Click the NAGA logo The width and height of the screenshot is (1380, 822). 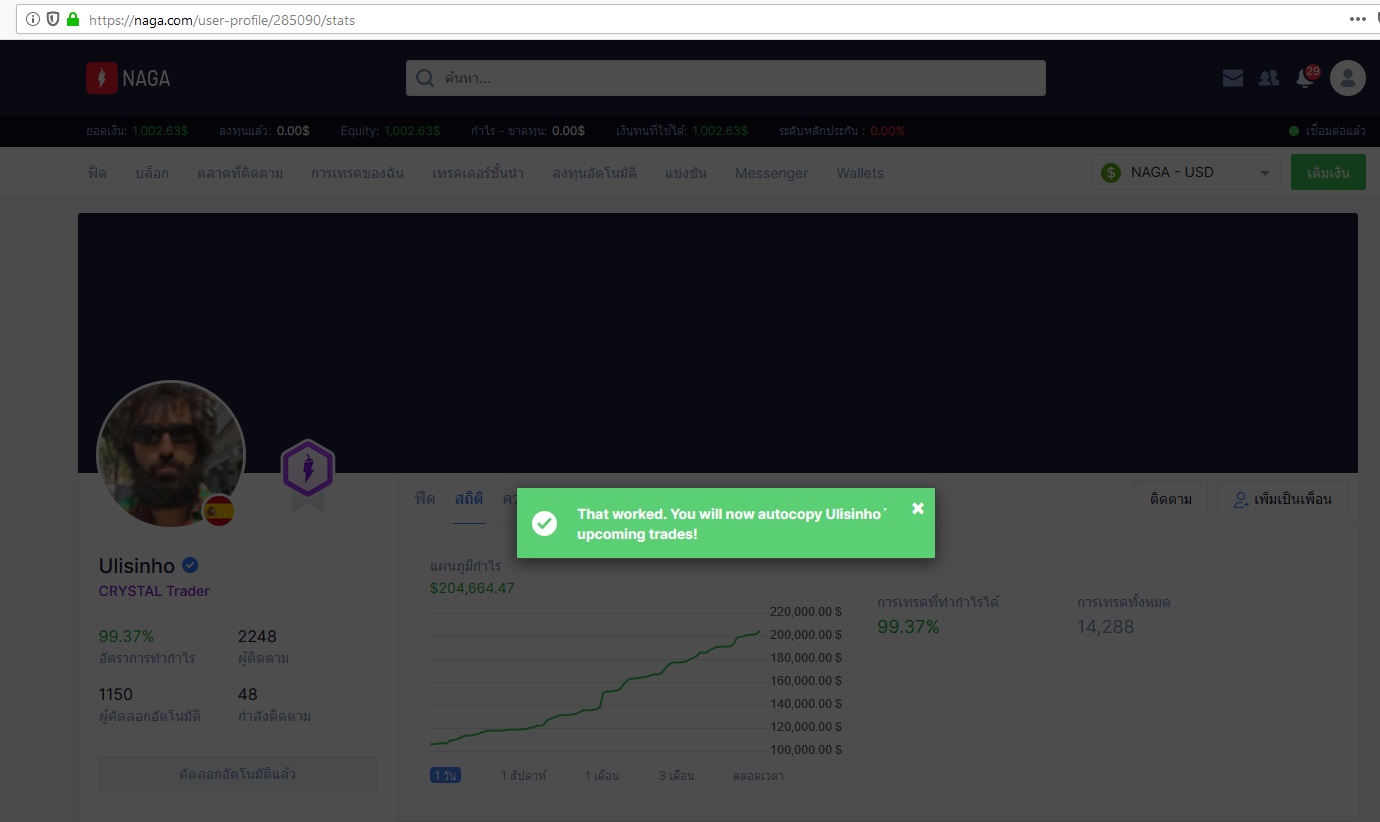click(x=128, y=78)
